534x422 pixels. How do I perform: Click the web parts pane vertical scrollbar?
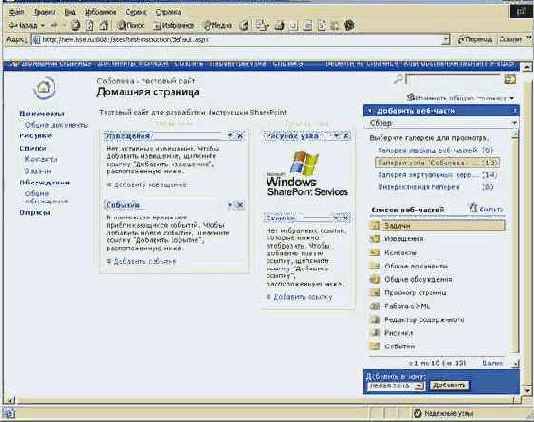click(516, 242)
